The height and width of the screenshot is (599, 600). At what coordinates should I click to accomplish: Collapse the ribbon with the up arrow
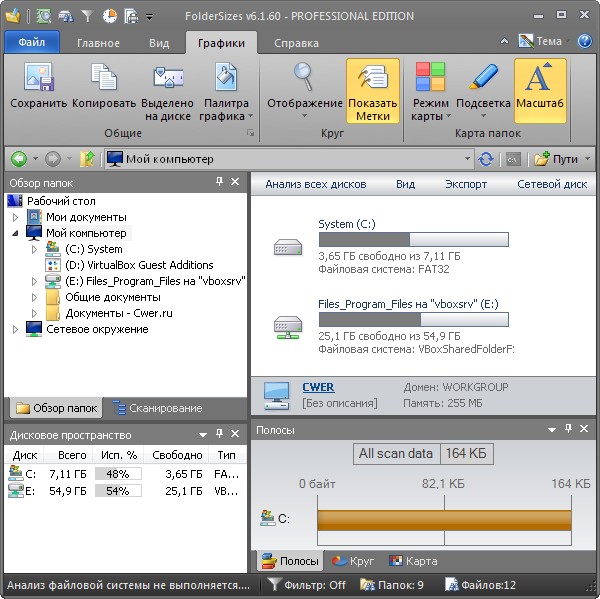(x=504, y=41)
